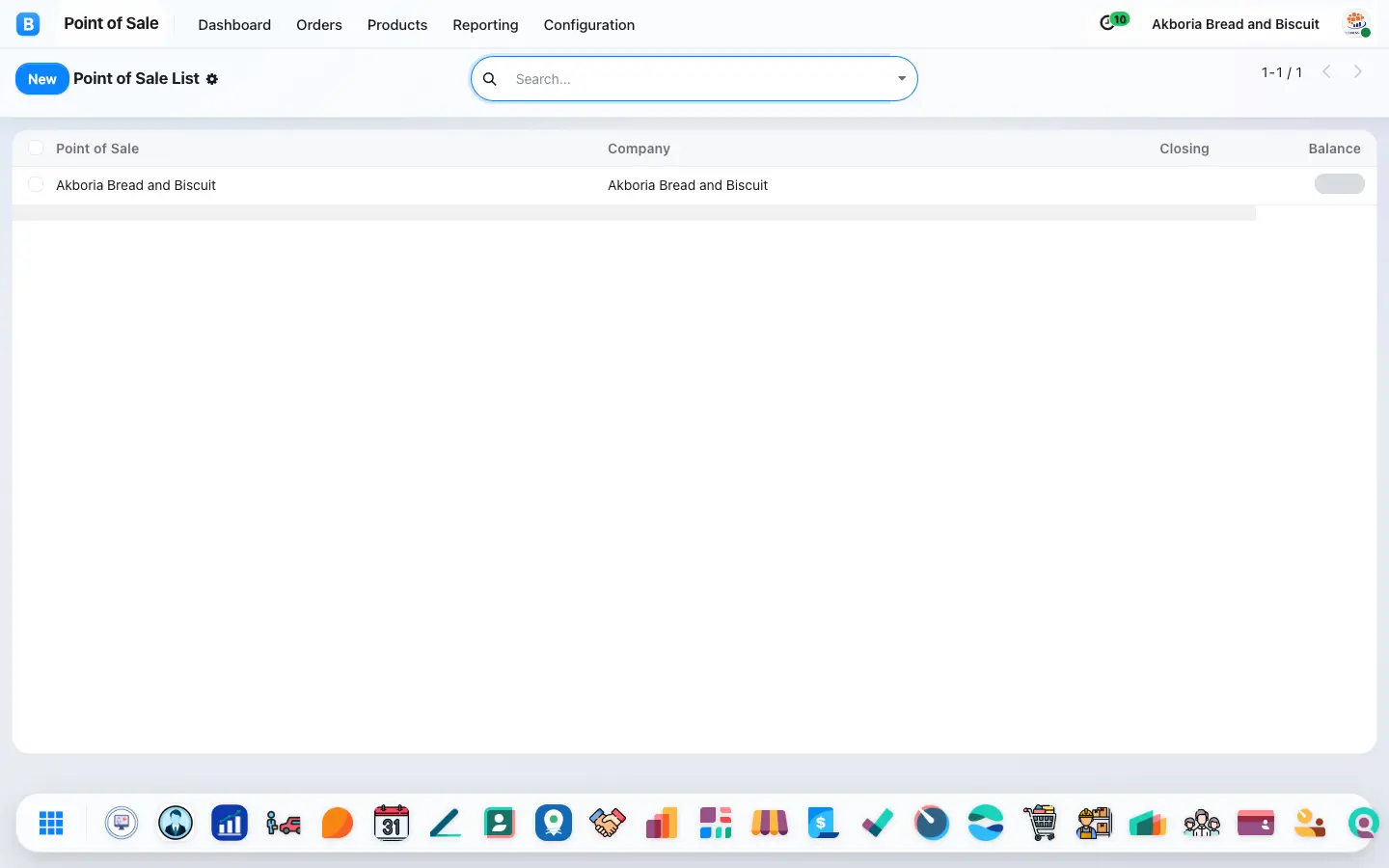This screenshot has height=868, width=1389.
Task: Click the teal pen sign icon
Action: tap(446, 823)
